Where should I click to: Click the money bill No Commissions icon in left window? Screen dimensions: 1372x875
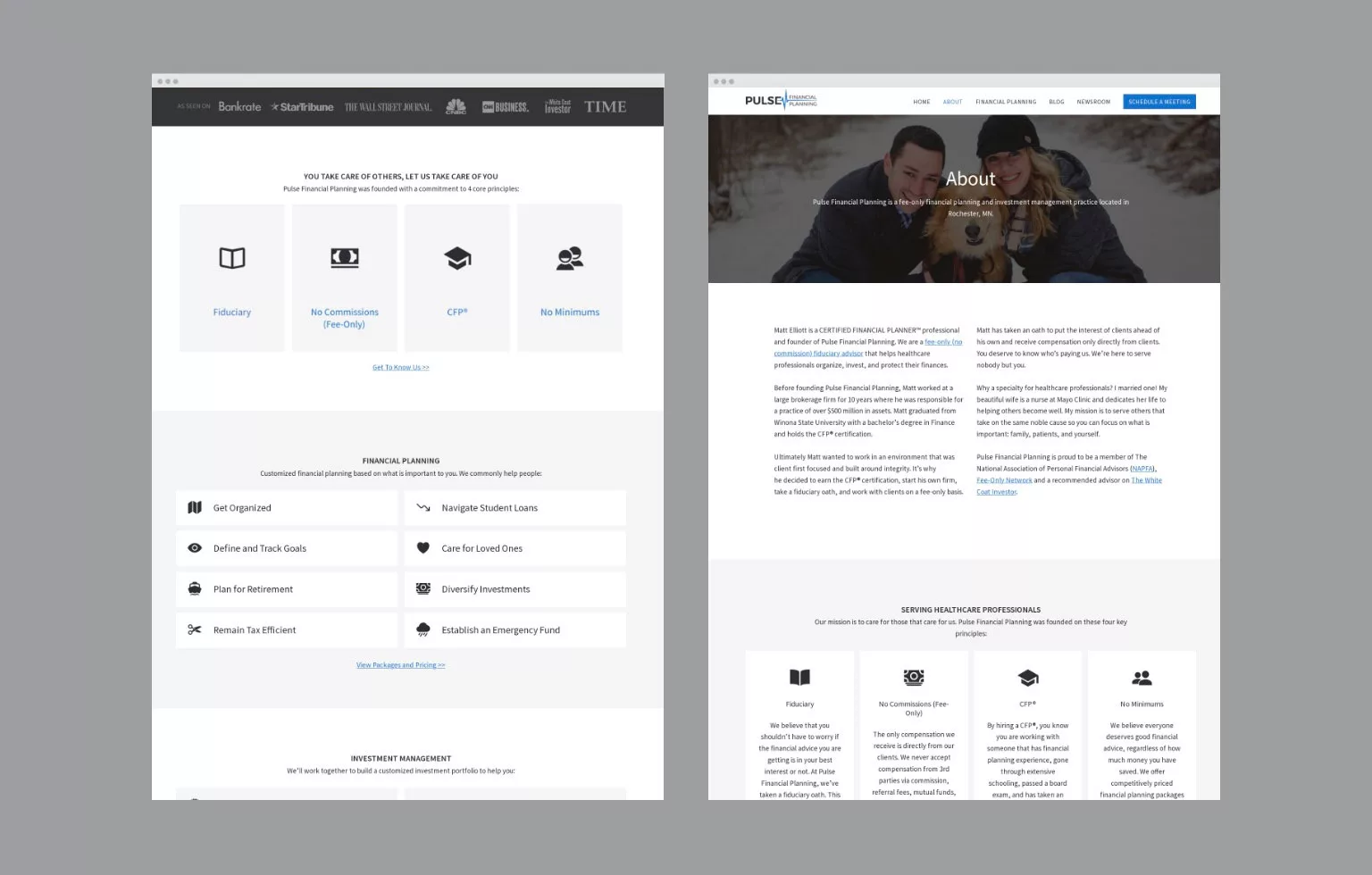(345, 258)
